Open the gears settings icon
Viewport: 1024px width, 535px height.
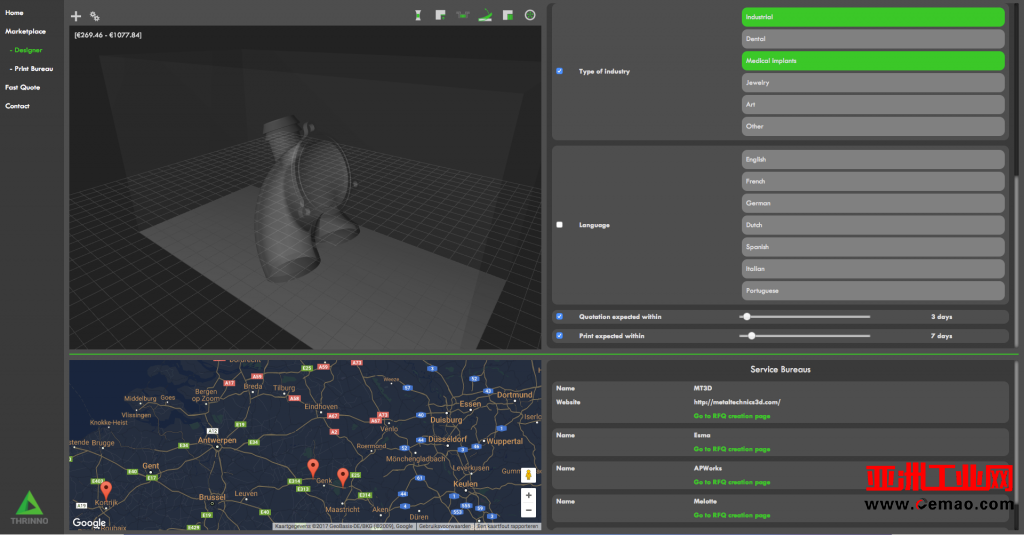pos(95,16)
